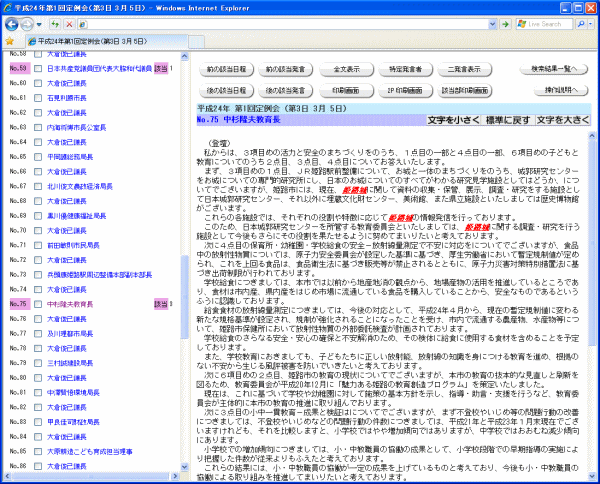The width and height of the screenshot is (600, 484).
Task: Tick the checkbox for No.61
Action: tap(38, 98)
